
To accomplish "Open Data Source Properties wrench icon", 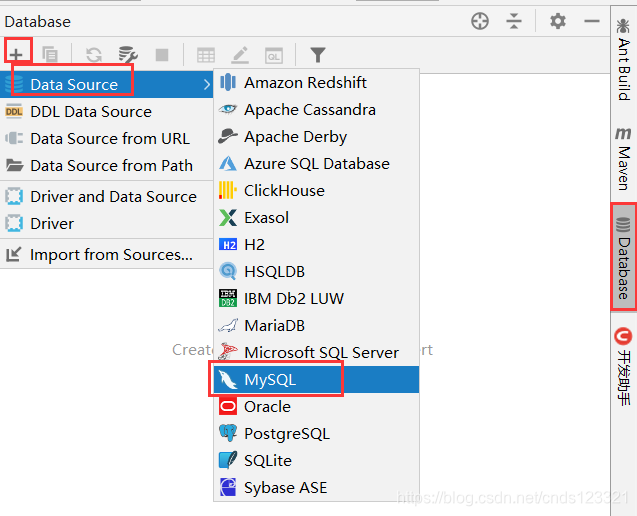I will click(x=128, y=54).
